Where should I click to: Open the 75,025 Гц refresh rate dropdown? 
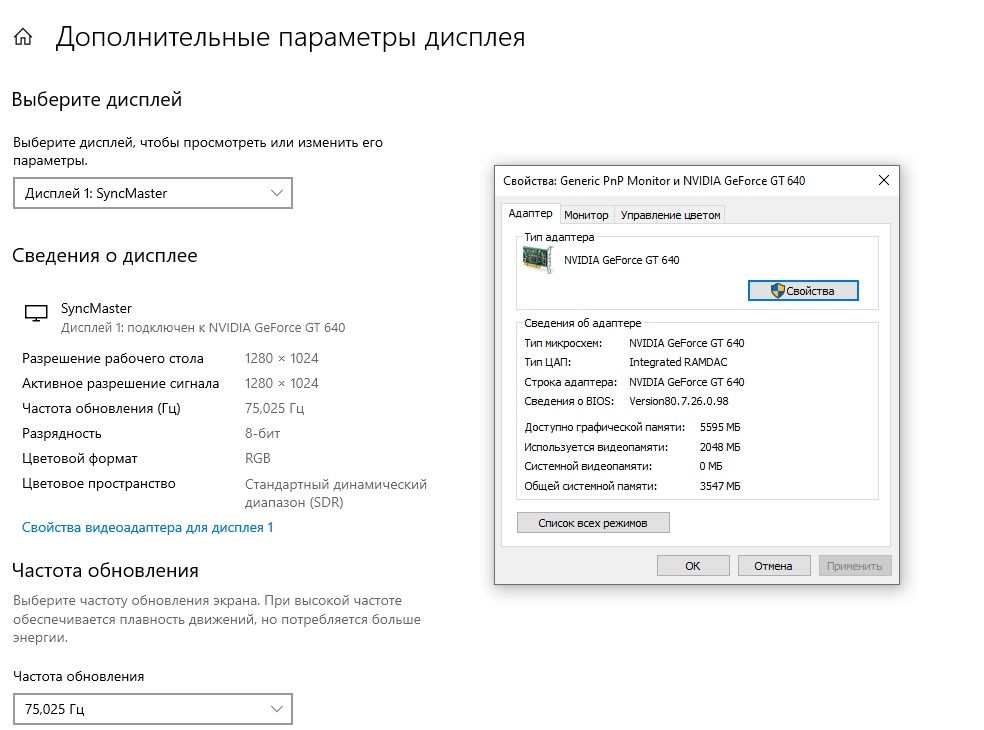tap(152, 709)
